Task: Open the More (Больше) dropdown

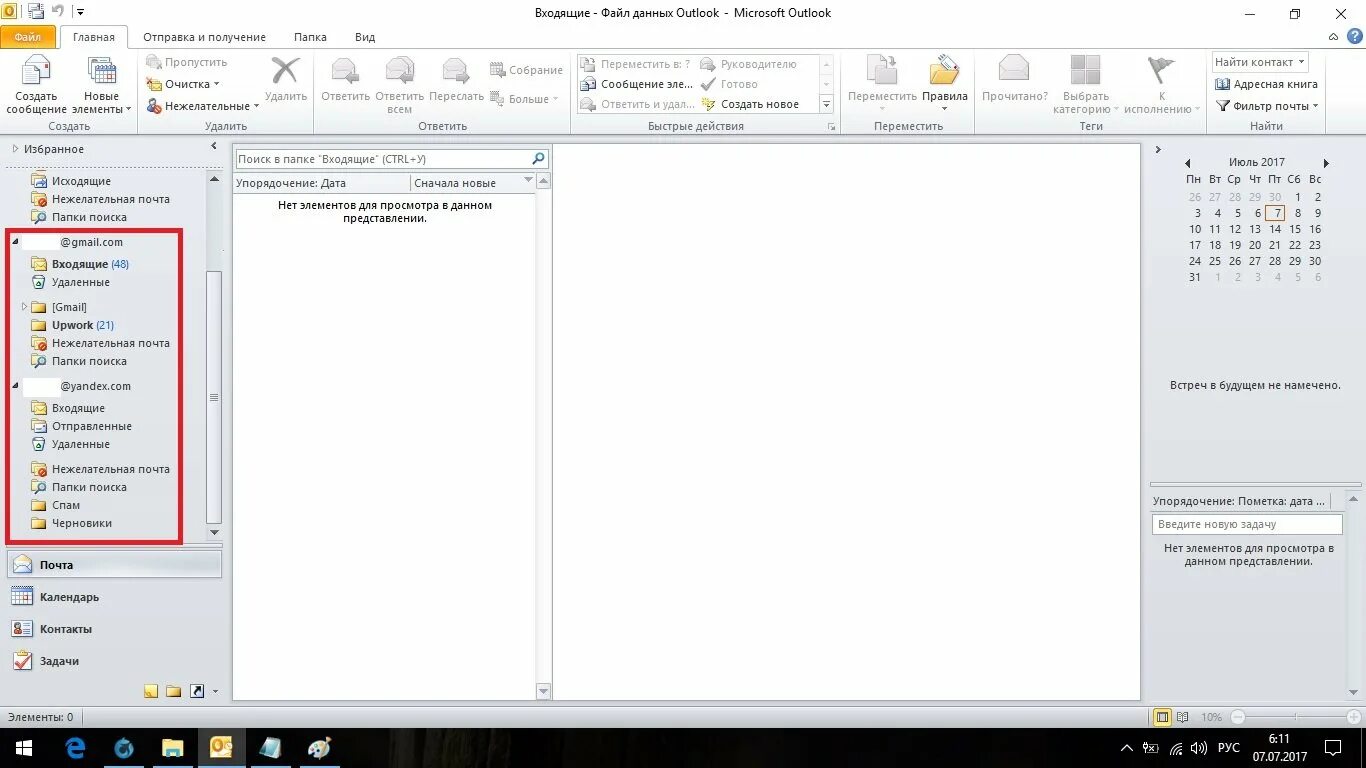Action: pyautogui.click(x=524, y=99)
